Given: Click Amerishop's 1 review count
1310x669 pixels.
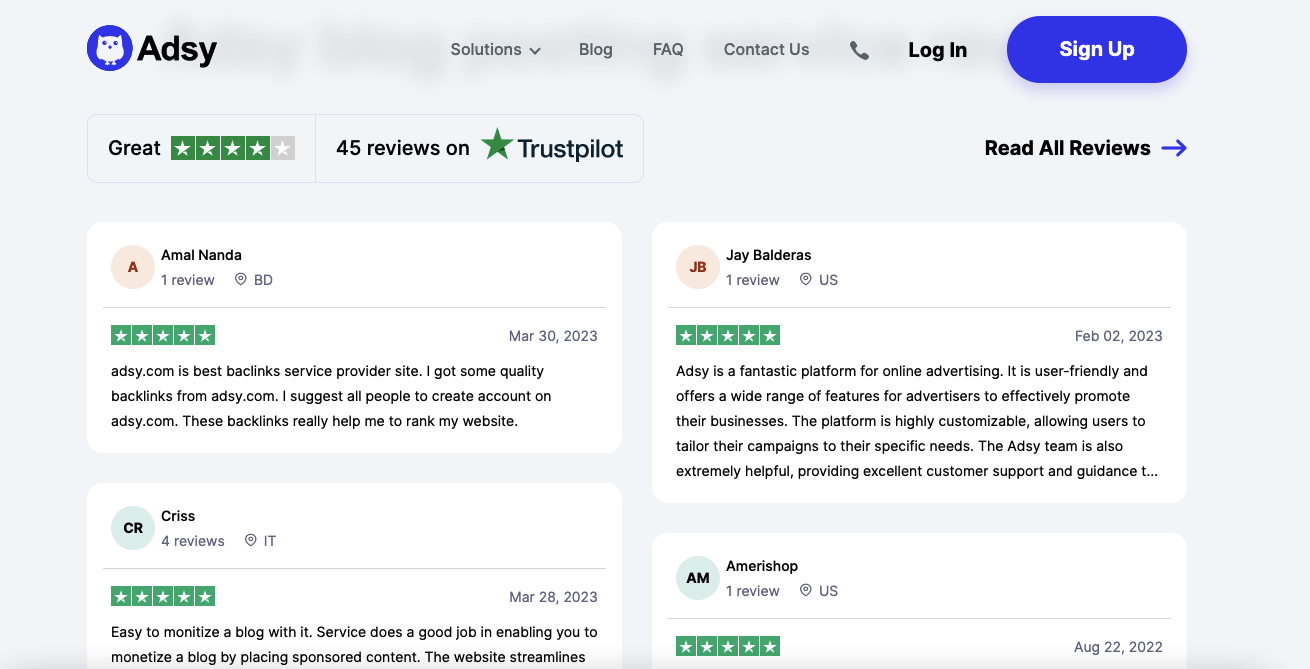Looking at the screenshot, I should 753,591.
